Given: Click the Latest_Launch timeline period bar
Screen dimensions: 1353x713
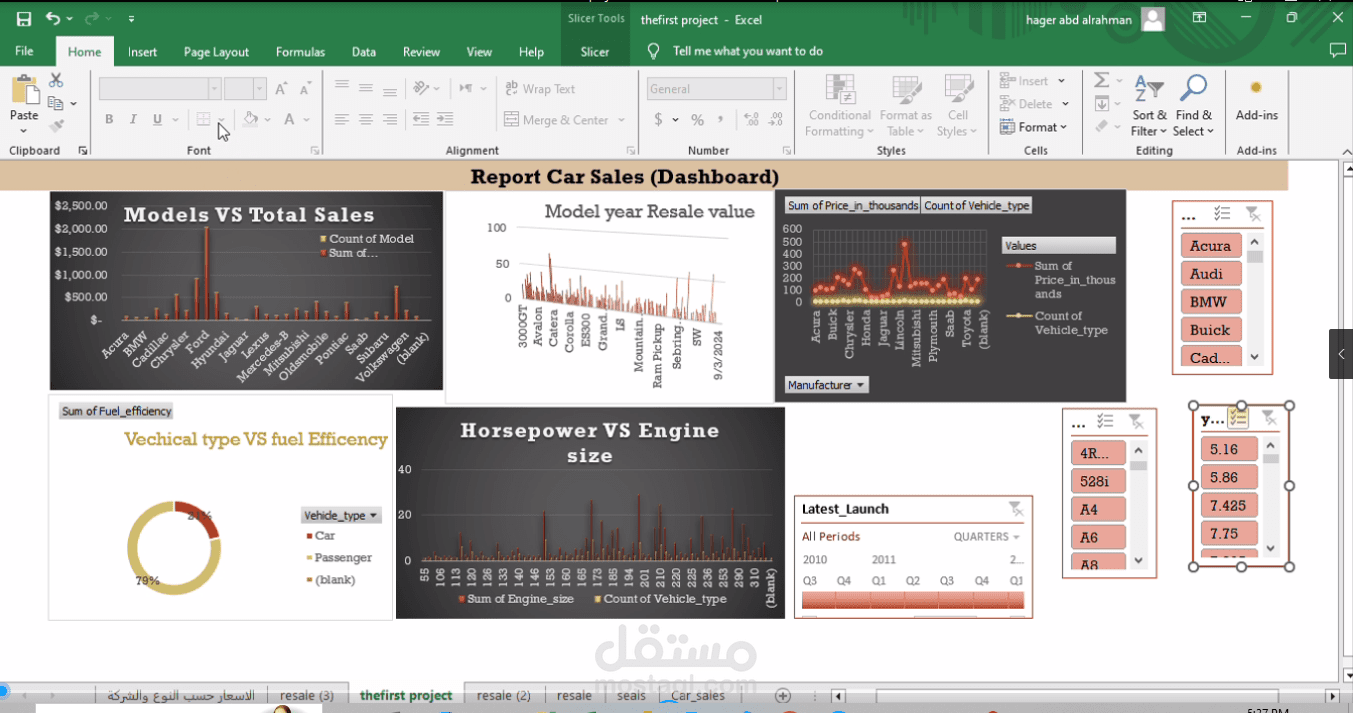Looking at the screenshot, I should click(x=912, y=600).
